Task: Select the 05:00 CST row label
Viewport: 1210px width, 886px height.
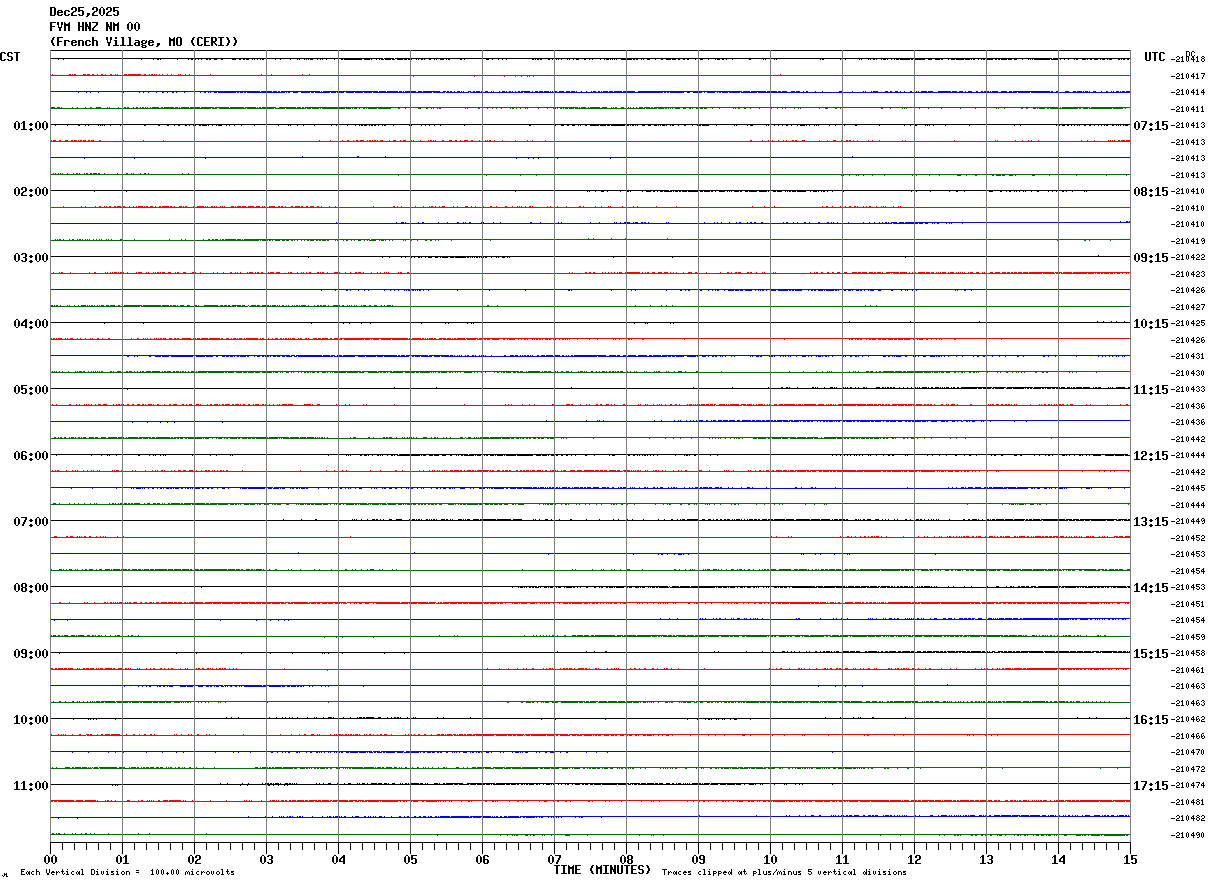Action: click(x=31, y=390)
